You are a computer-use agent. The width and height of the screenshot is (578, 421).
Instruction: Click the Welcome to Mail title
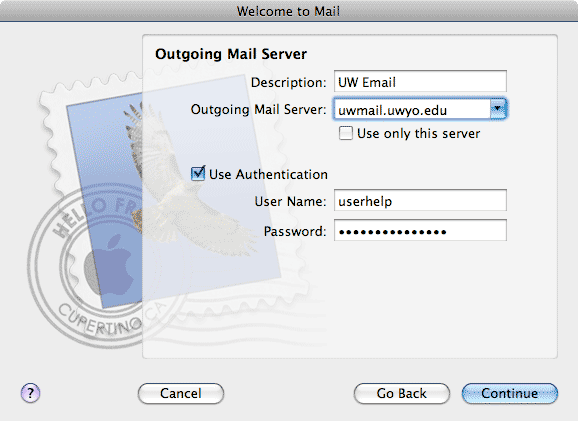tap(288, 11)
